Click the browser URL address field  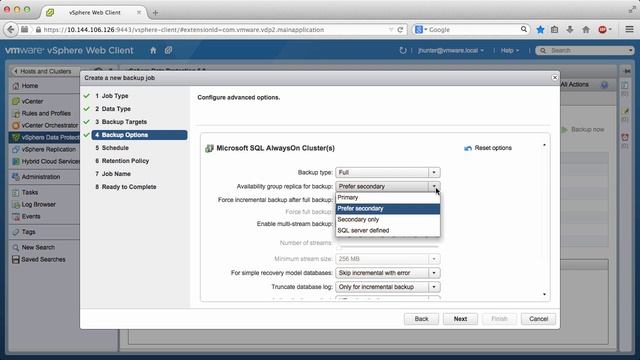(x=216, y=30)
